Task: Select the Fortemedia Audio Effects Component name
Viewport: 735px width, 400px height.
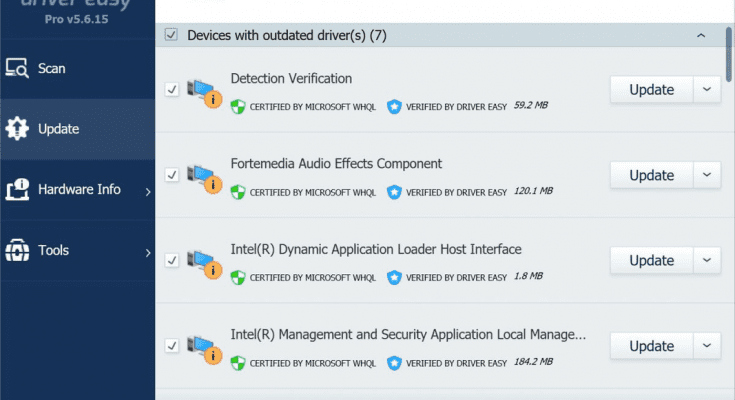Action: pos(336,163)
